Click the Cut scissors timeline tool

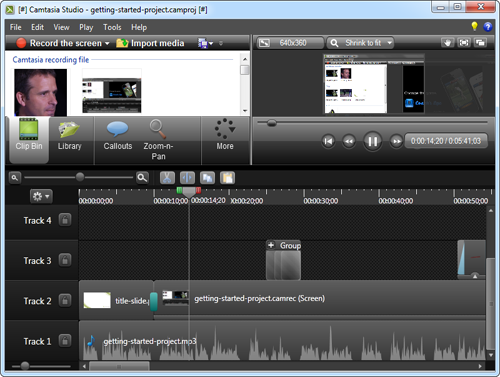pyautogui.click(x=167, y=178)
